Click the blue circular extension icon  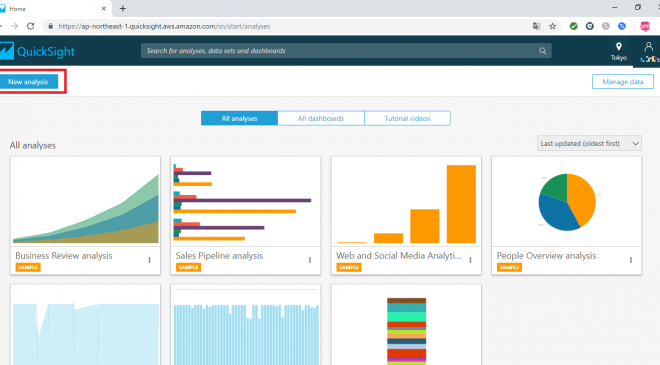[622, 26]
